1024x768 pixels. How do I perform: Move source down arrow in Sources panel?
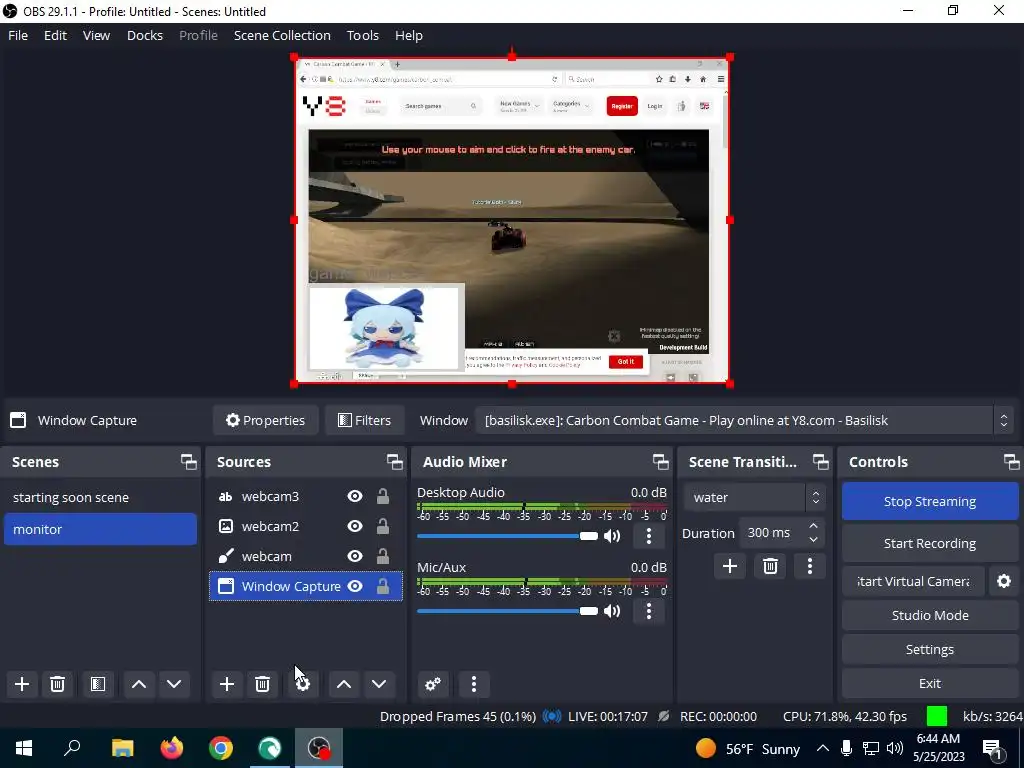pyautogui.click(x=379, y=684)
